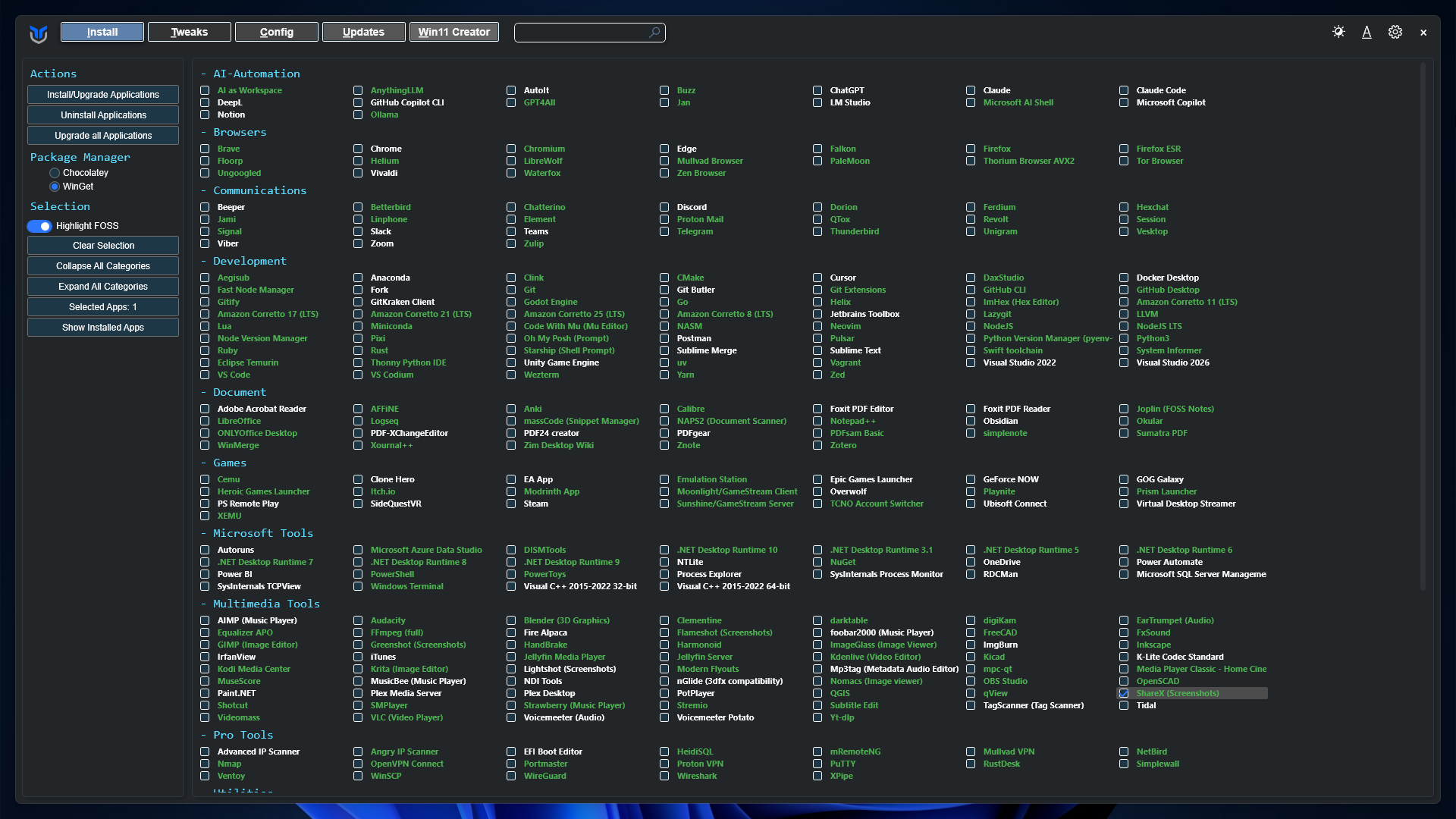The width and height of the screenshot is (1456, 819).
Task: Click the search magnifier icon
Action: (x=654, y=33)
